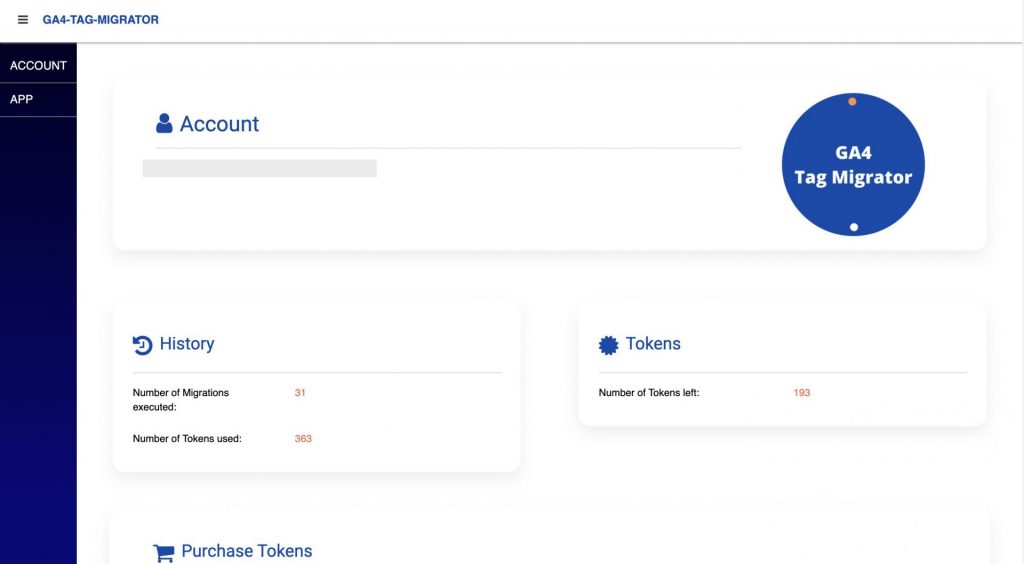Click the orange dot on the logo

click(x=852, y=101)
